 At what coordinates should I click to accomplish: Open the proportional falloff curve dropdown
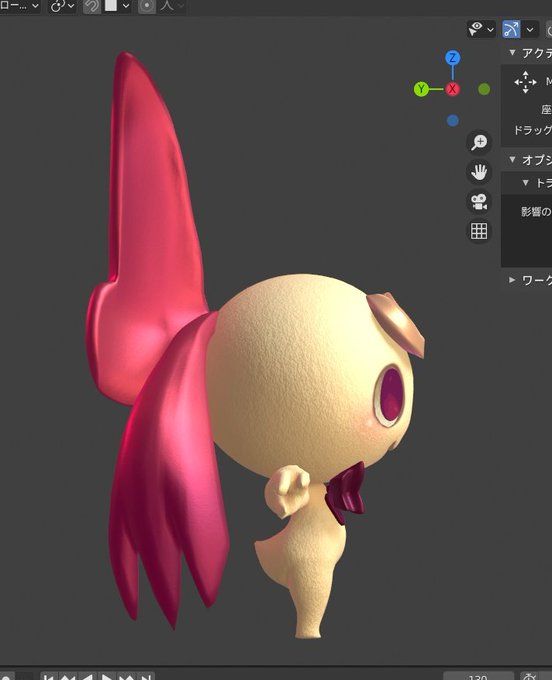pos(172,6)
